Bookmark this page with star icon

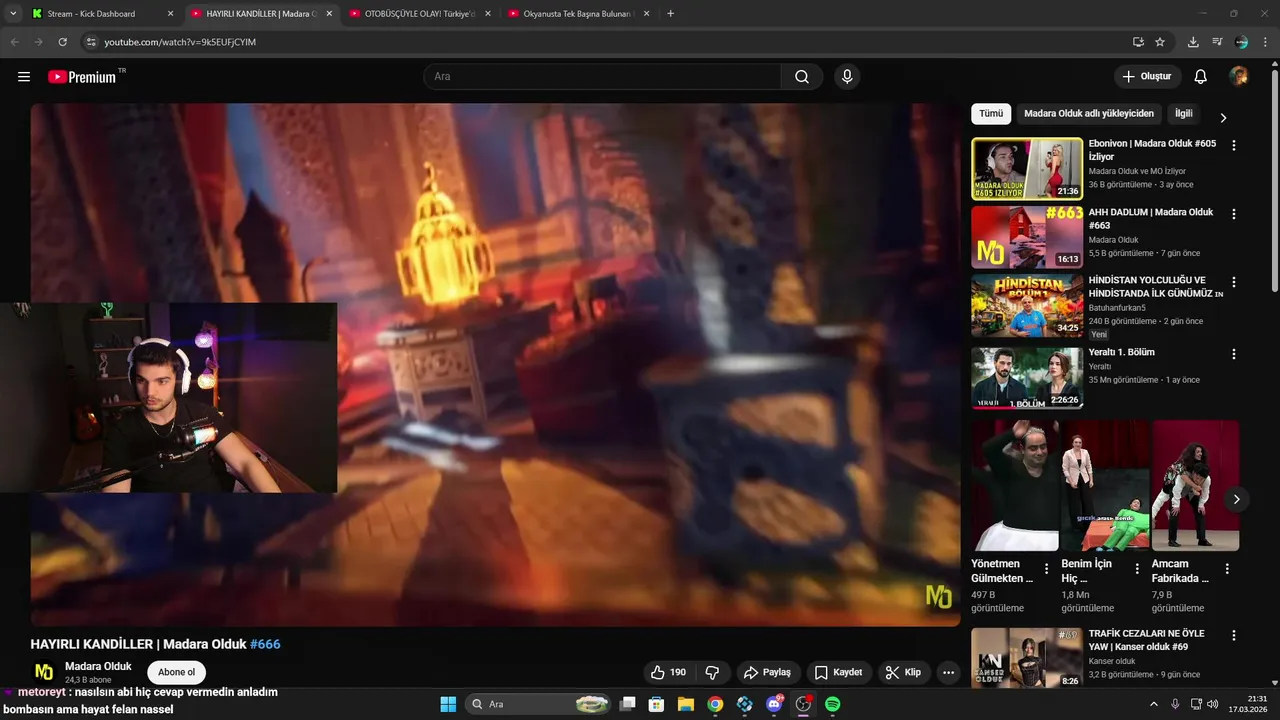(1160, 42)
